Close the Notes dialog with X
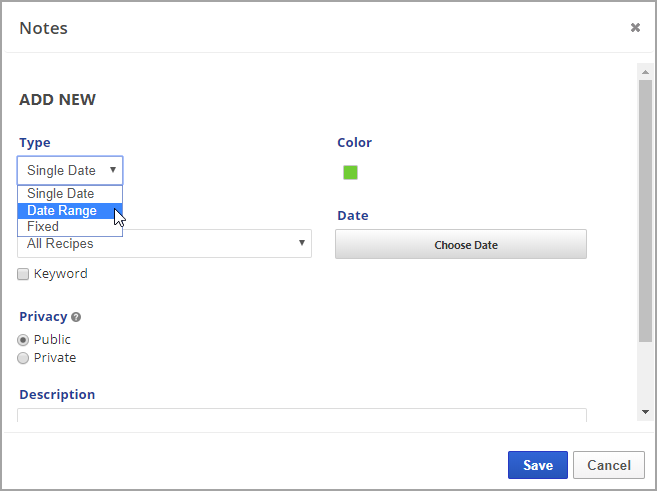 tap(635, 28)
